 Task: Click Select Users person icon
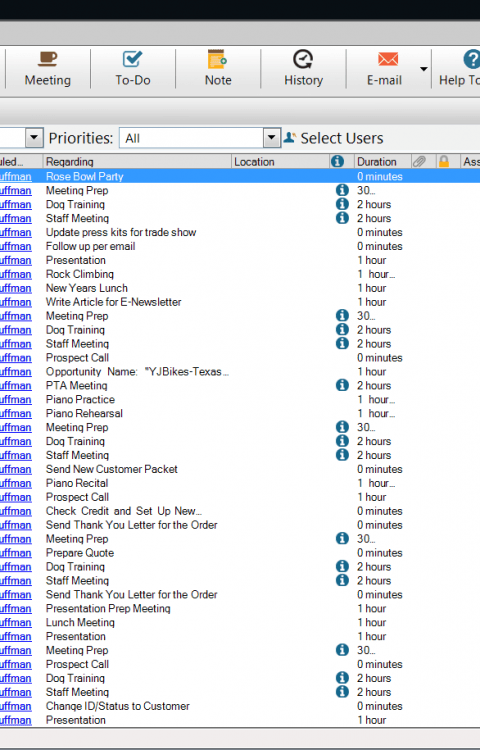(290, 138)
